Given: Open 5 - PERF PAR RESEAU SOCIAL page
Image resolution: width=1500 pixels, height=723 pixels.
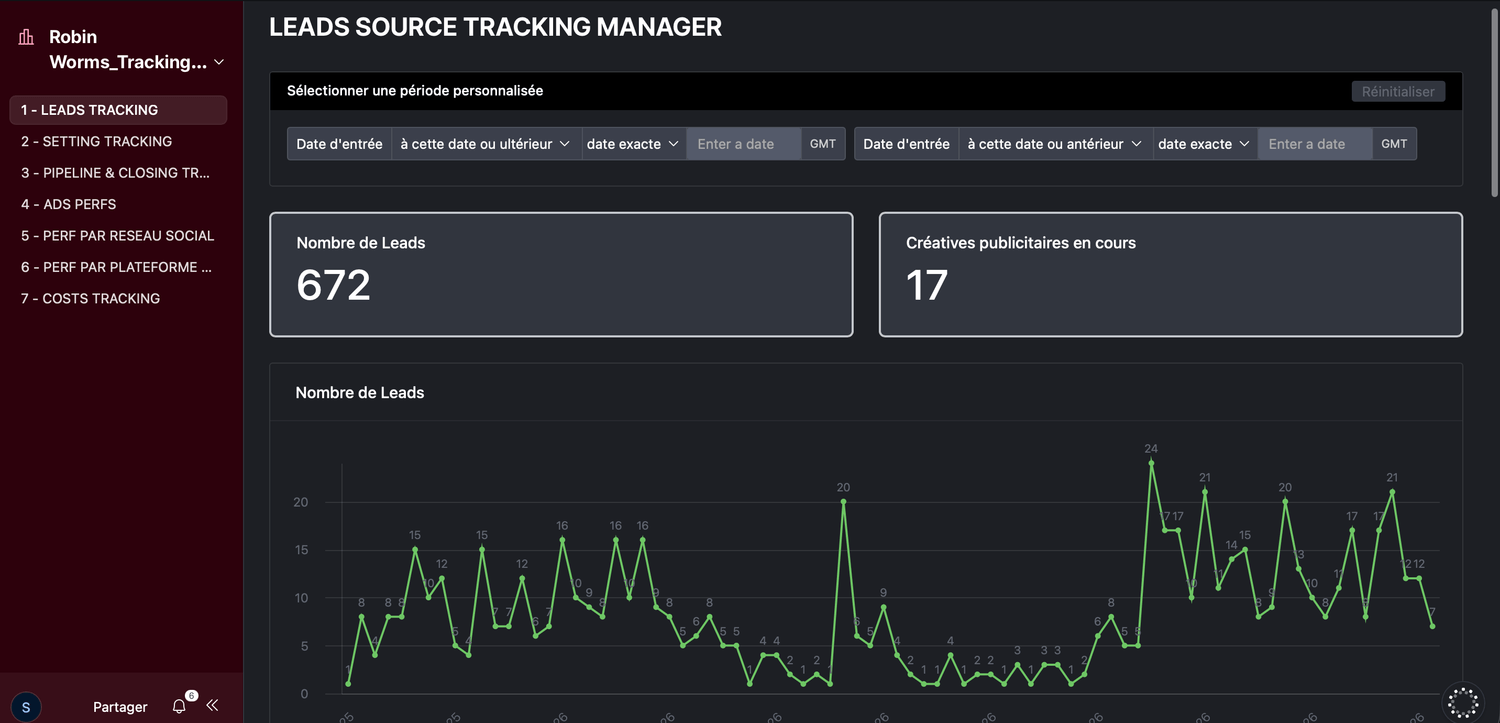Looking at the screenshot, I should pos(118,236).
